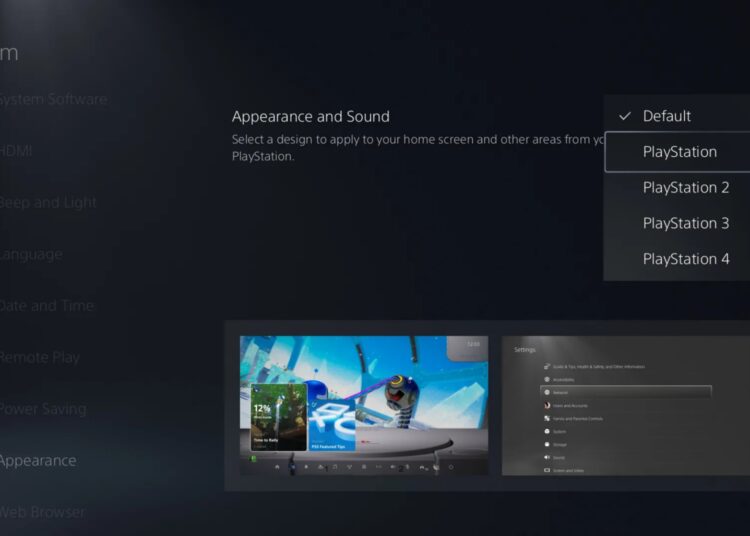Select PlayStation 2 from the design list

click(685, 188)
